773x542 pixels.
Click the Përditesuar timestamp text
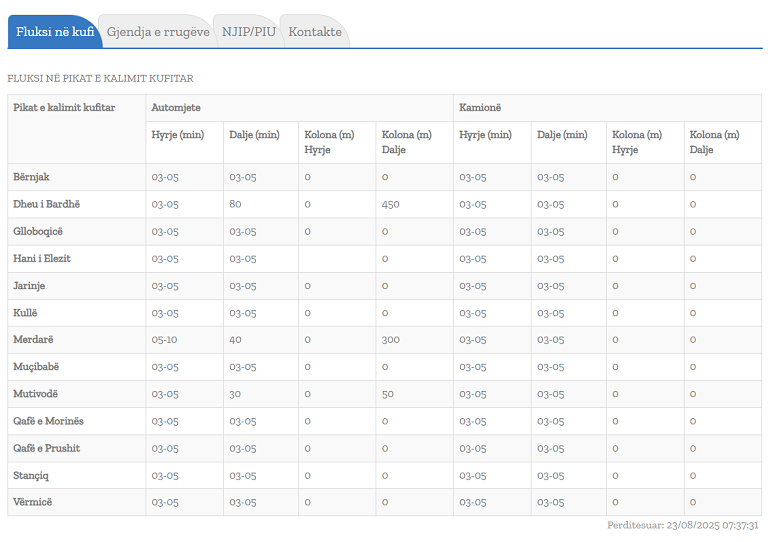682,525
